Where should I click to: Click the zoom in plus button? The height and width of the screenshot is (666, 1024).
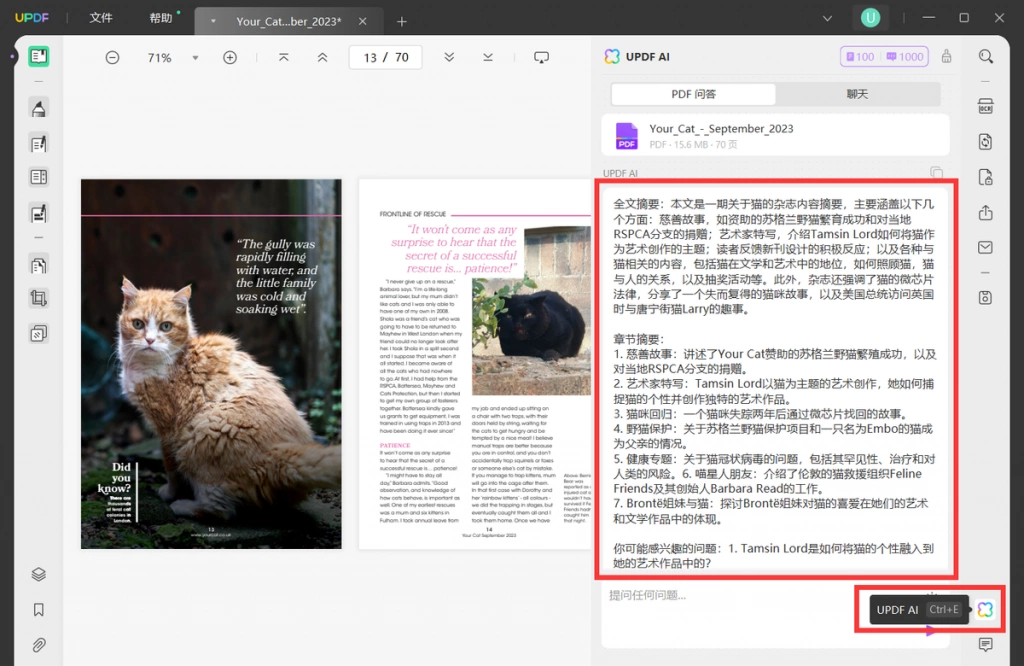[230, 57]
